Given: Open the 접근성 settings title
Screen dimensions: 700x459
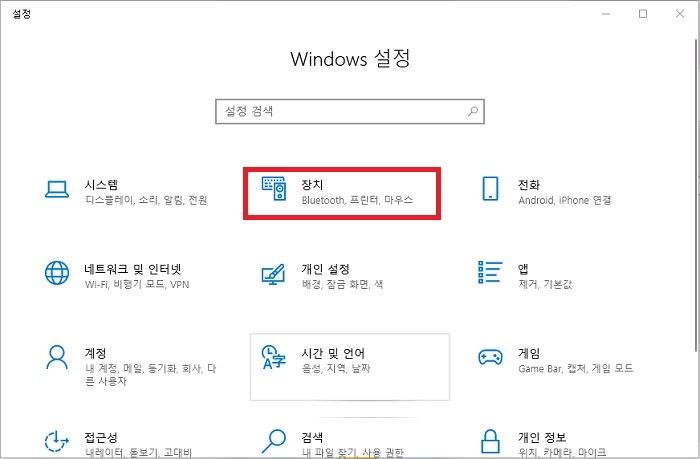Looking at the screenshot, I should point(101,437).
